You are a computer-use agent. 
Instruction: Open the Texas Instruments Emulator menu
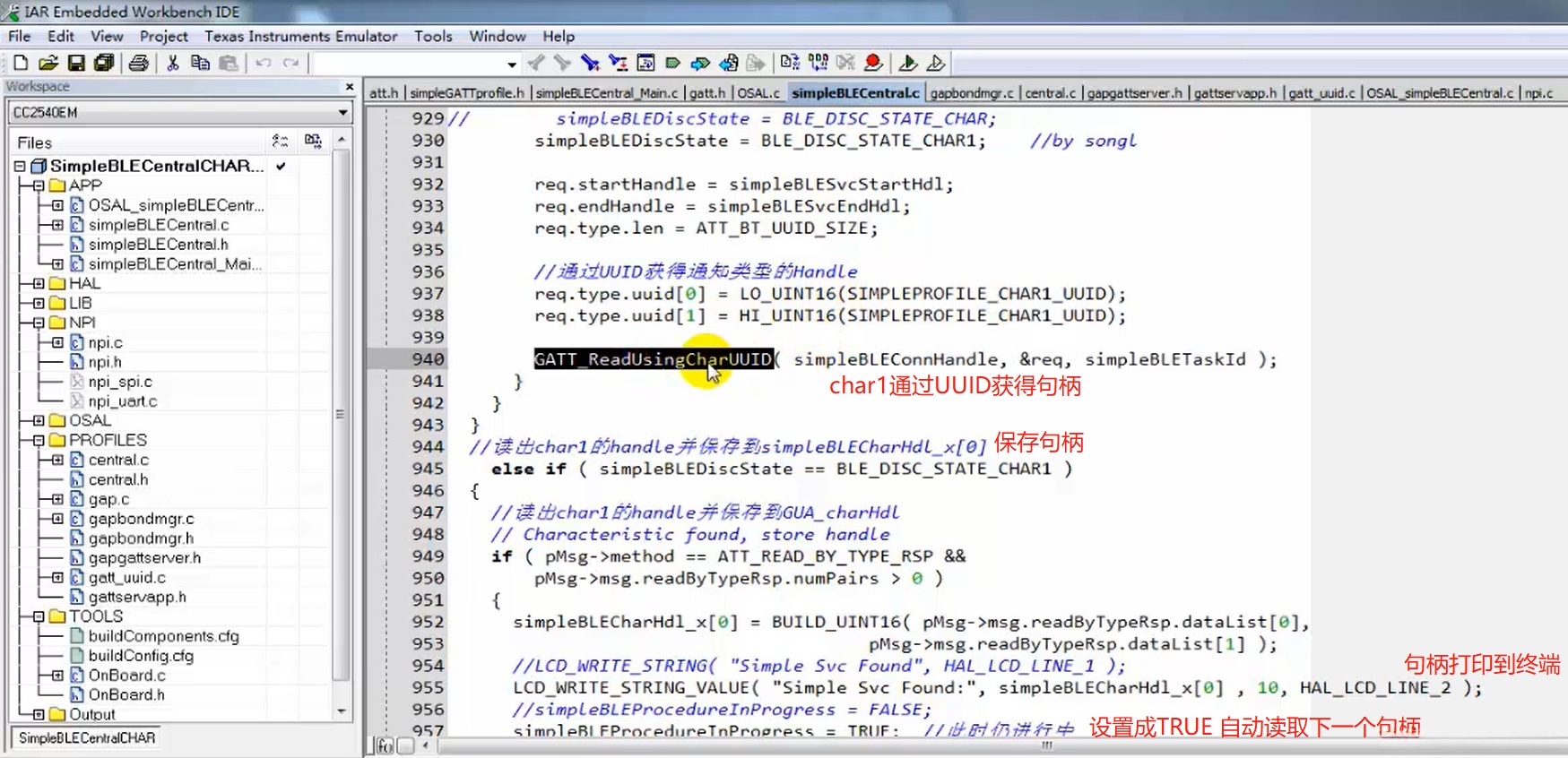click(x=301, y=36)
